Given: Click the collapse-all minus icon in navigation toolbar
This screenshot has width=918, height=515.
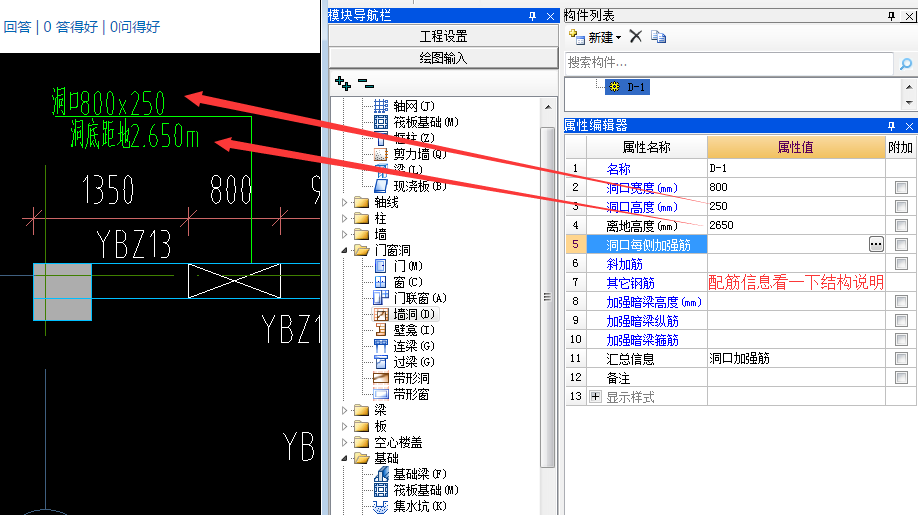Looking at the screenshot, I should click(366, 84).
